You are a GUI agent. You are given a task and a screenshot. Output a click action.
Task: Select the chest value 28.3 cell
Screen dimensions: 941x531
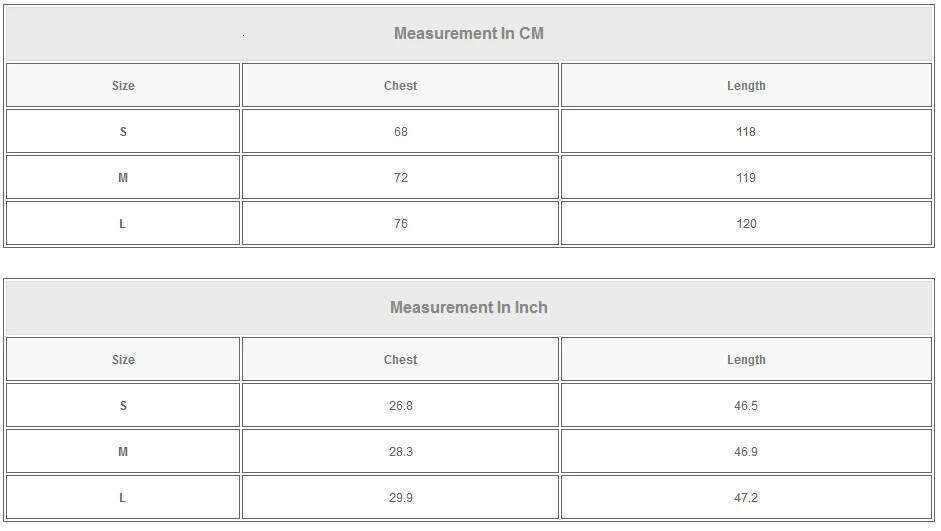pos(400,452)
